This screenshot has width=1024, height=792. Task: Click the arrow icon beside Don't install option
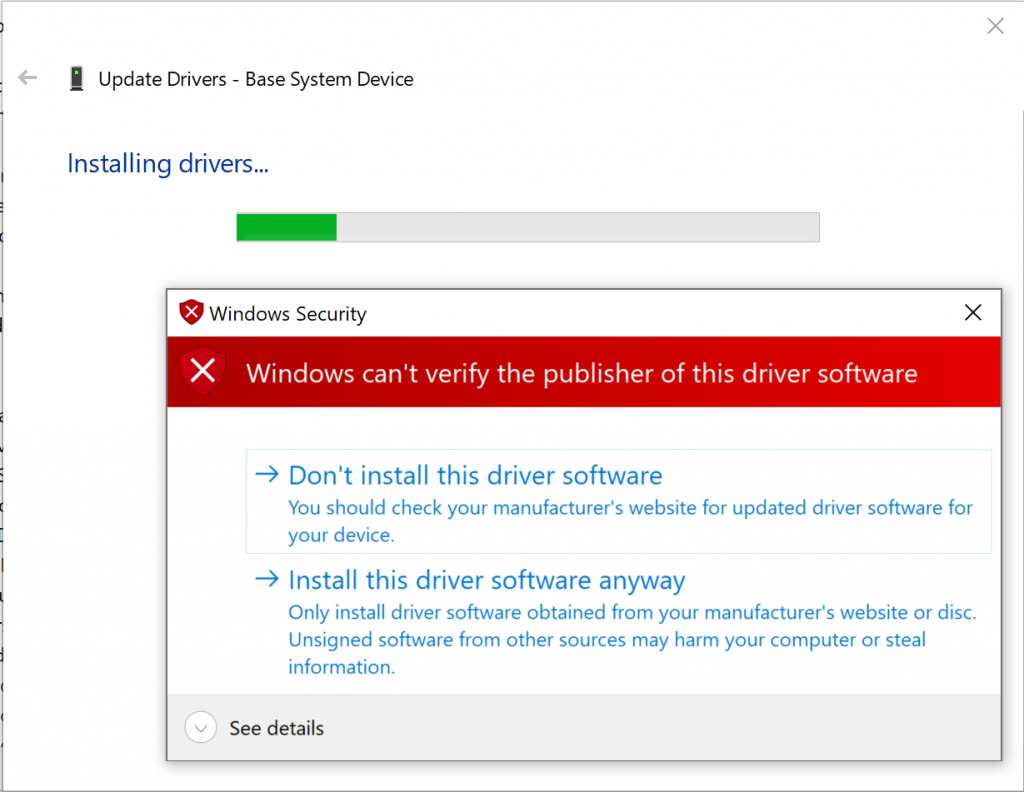tap(266, 475)
